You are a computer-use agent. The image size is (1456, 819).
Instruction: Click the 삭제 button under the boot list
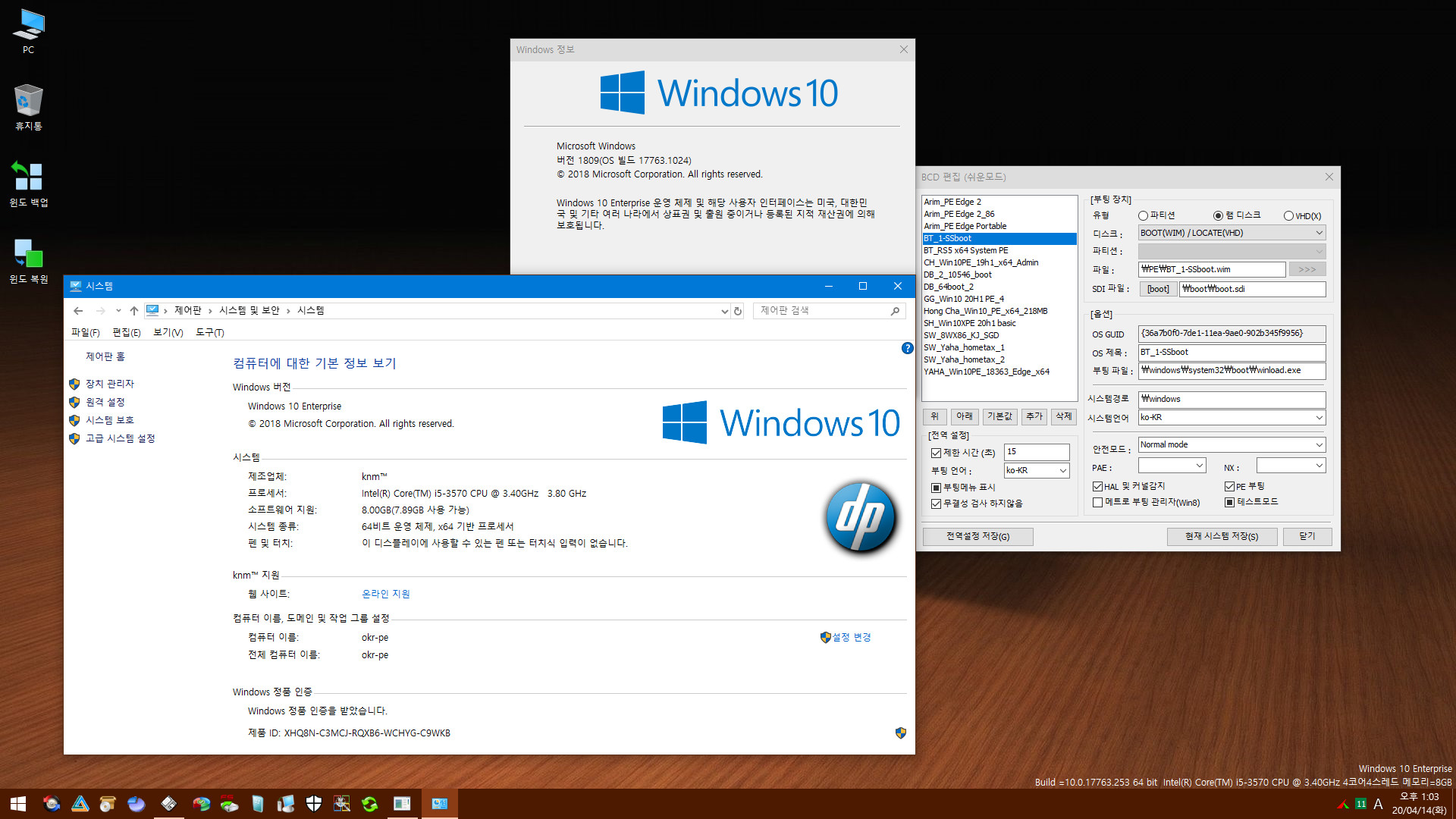click(1064, 417)
